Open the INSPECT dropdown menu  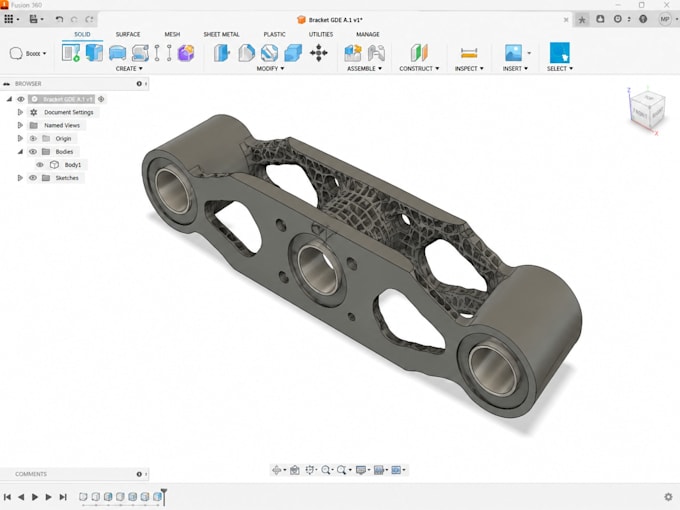(x=469, y=69)
